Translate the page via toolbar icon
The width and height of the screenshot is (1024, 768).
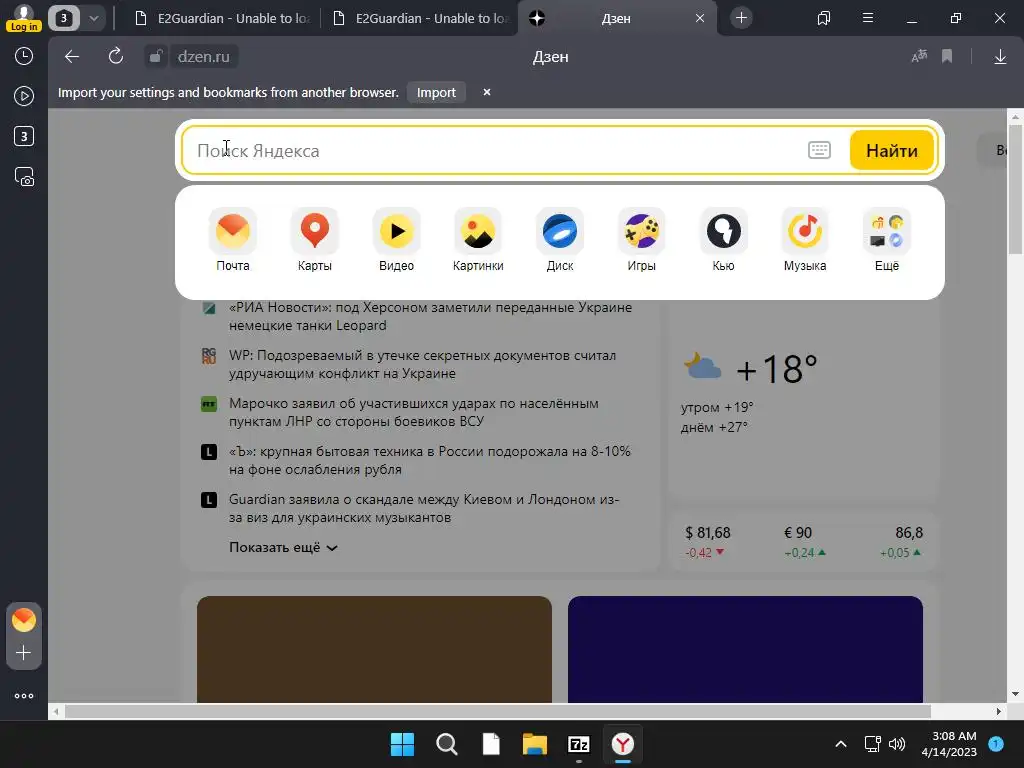point(919,57)
